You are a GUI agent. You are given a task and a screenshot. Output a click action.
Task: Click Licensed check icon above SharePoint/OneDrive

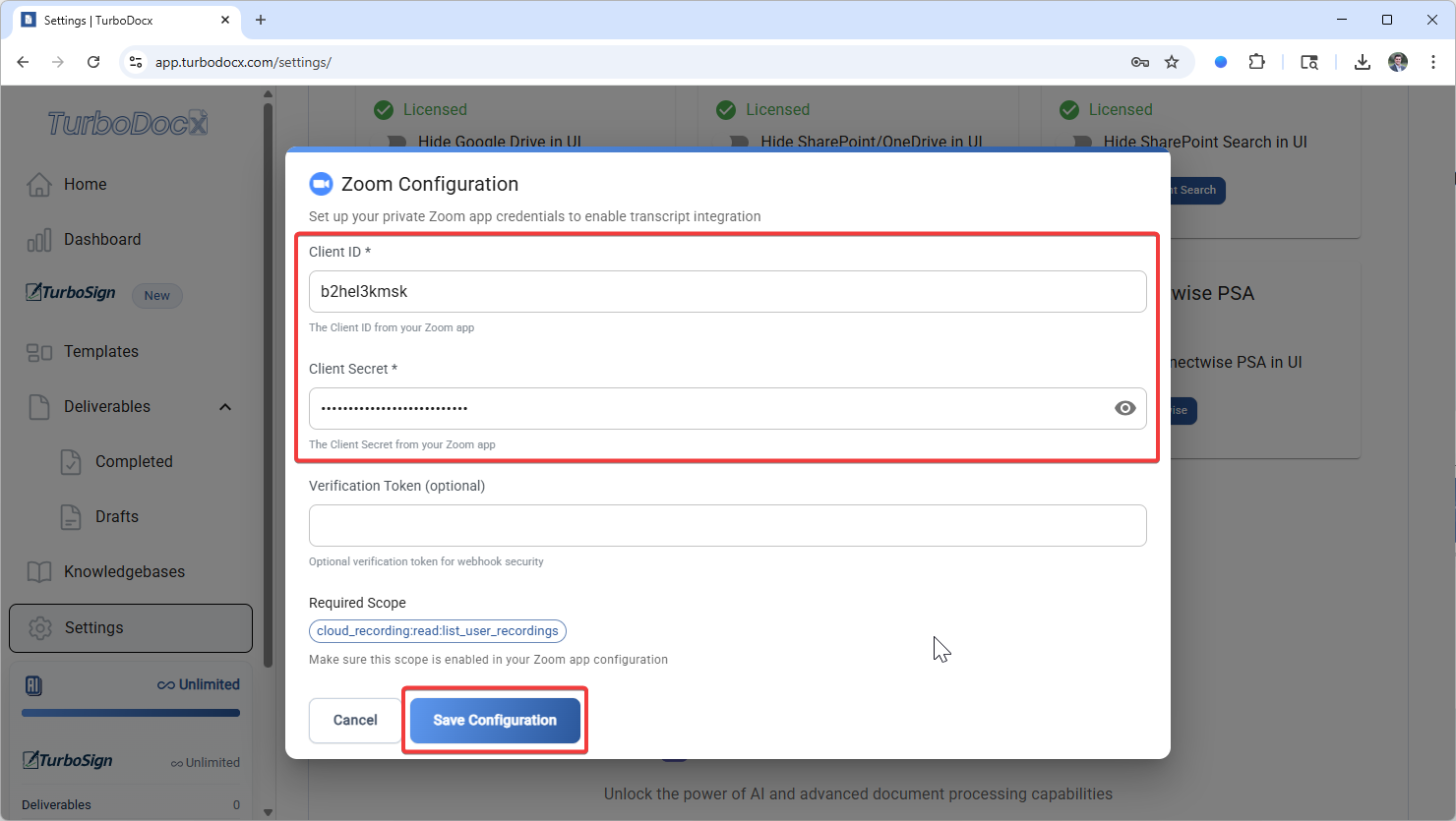click(726, 110)
